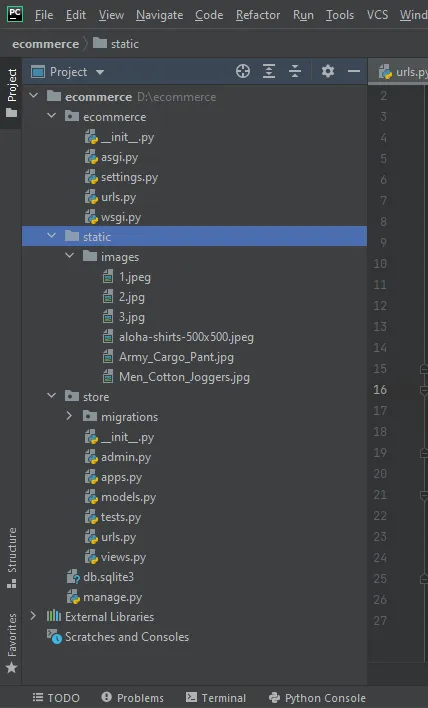This screenshot has height=708, width=428.
Task: Click the asgi.py Python file icon
Action: (91, 157)
